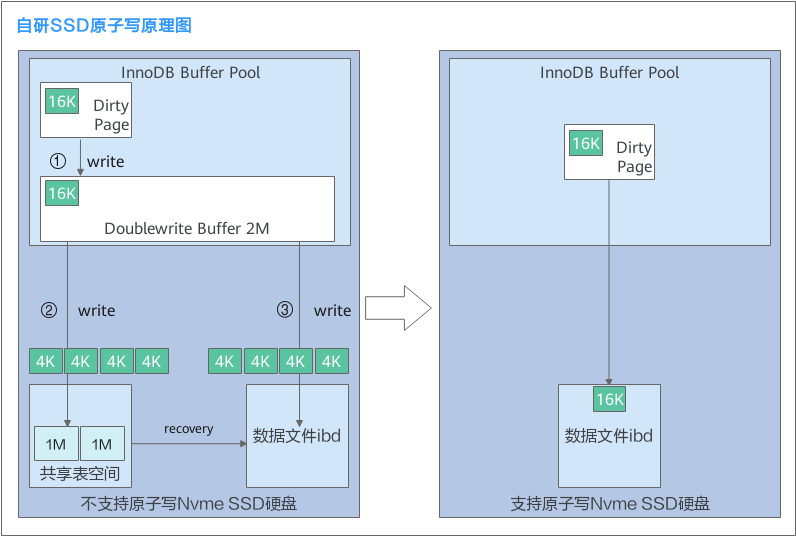
Task: Click the recovery label
Action: (x=189, y=429)
